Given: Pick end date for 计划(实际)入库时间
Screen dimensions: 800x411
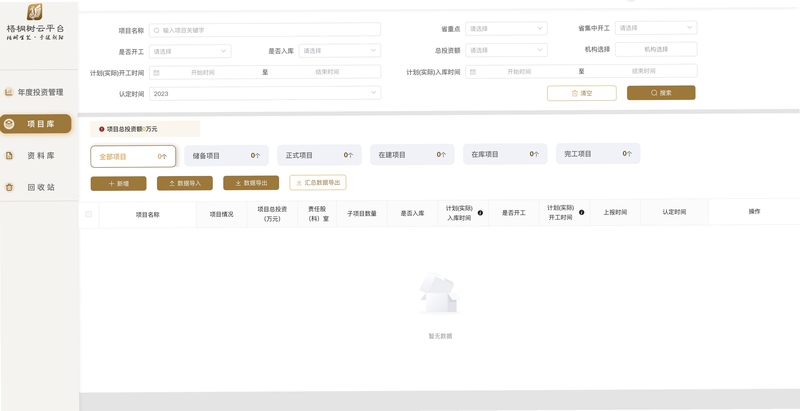Looking at the screenshot, I should [643, 71].
